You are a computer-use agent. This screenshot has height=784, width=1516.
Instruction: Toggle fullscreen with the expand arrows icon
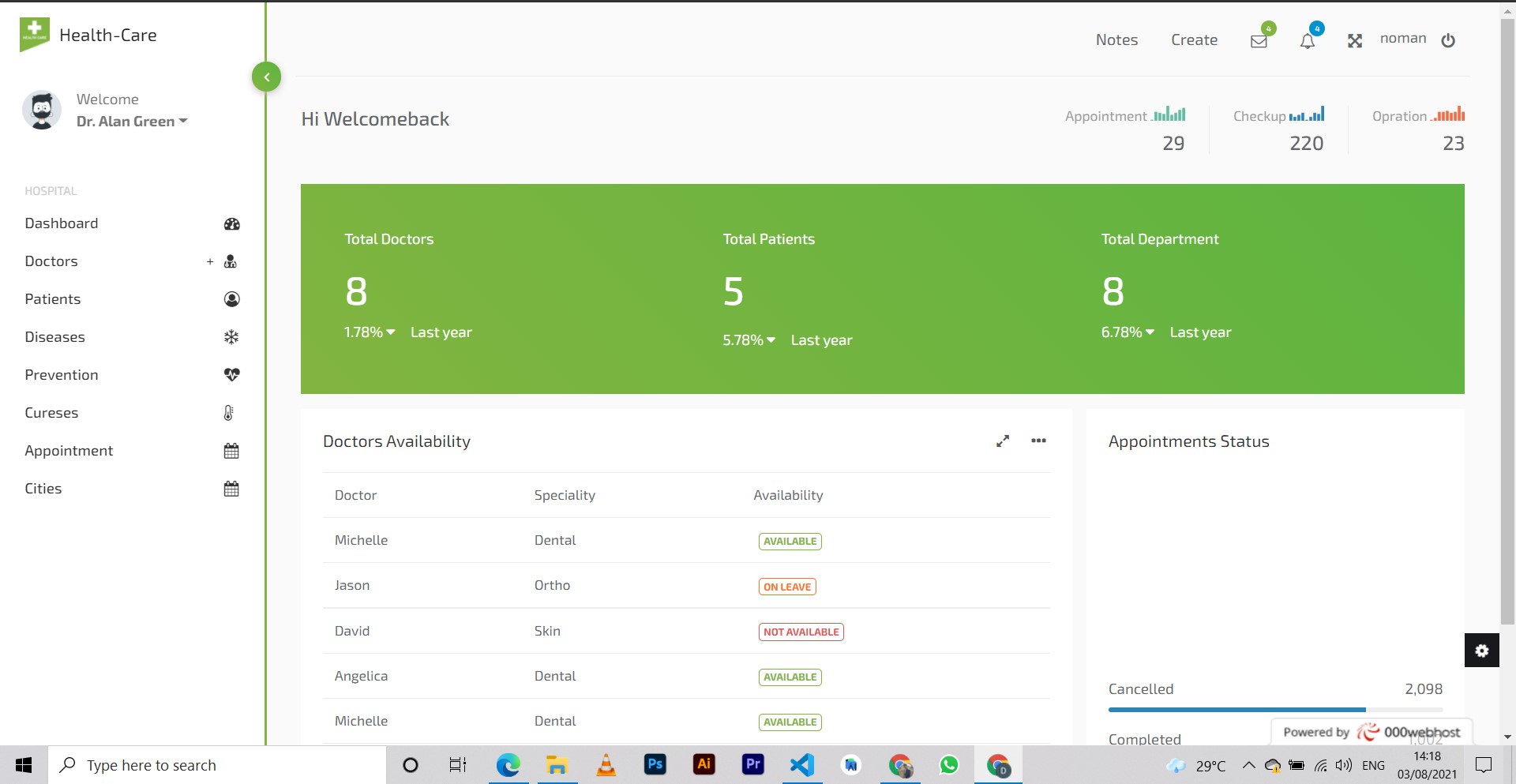(x=1355, y=41)
